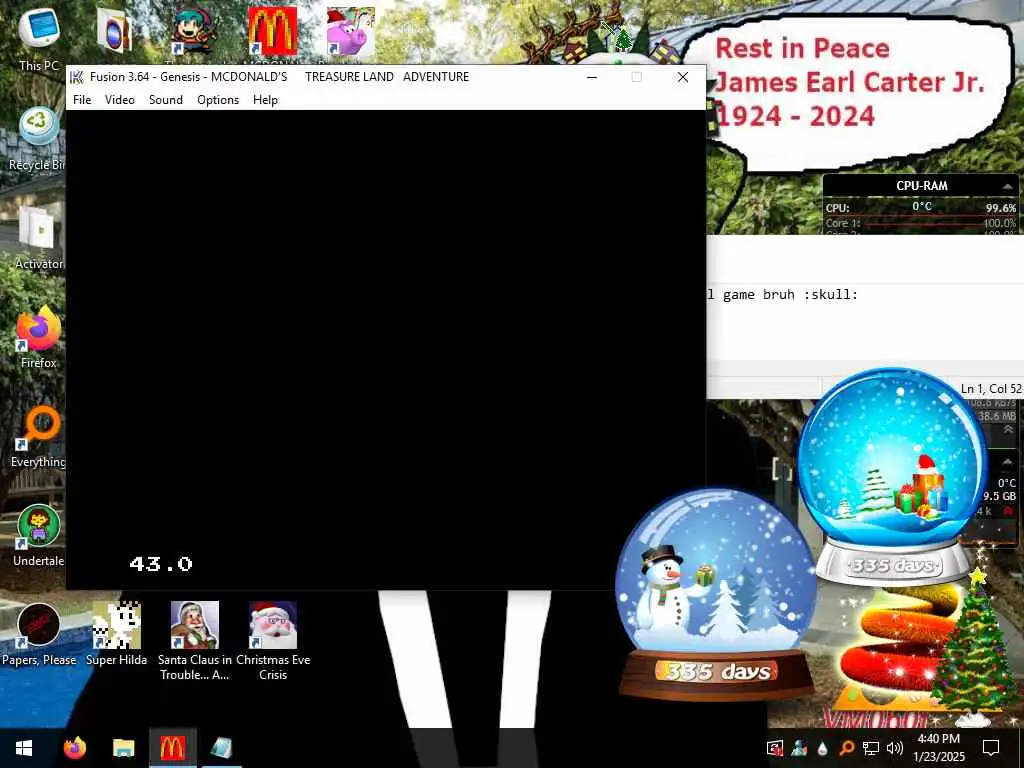Image resolution: width=1024 pixels, height=768 pixels.
Task: Open the File menu in Fusion
Action: (82, 100)
